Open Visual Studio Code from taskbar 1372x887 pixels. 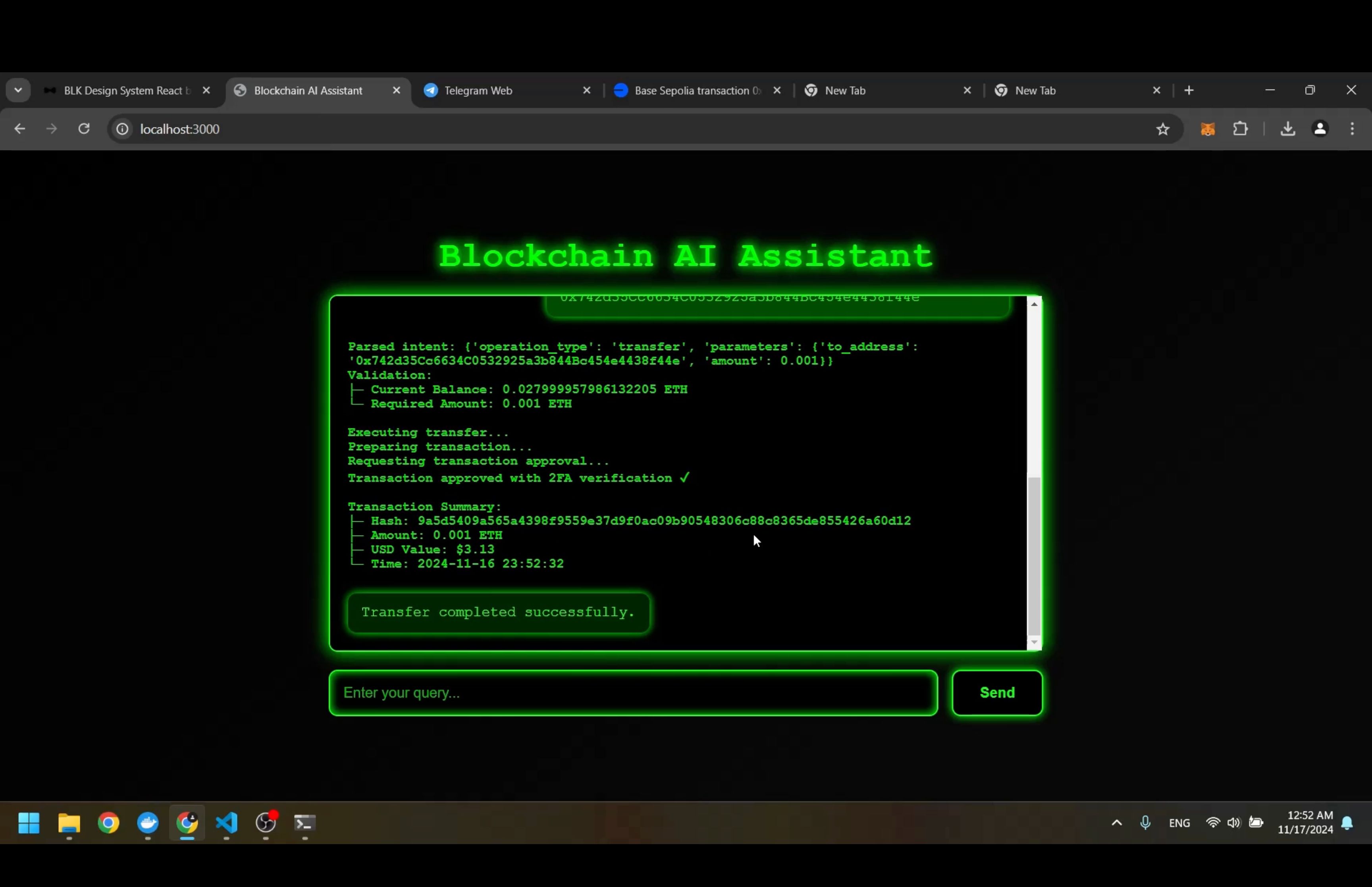(x=227, y=823)
